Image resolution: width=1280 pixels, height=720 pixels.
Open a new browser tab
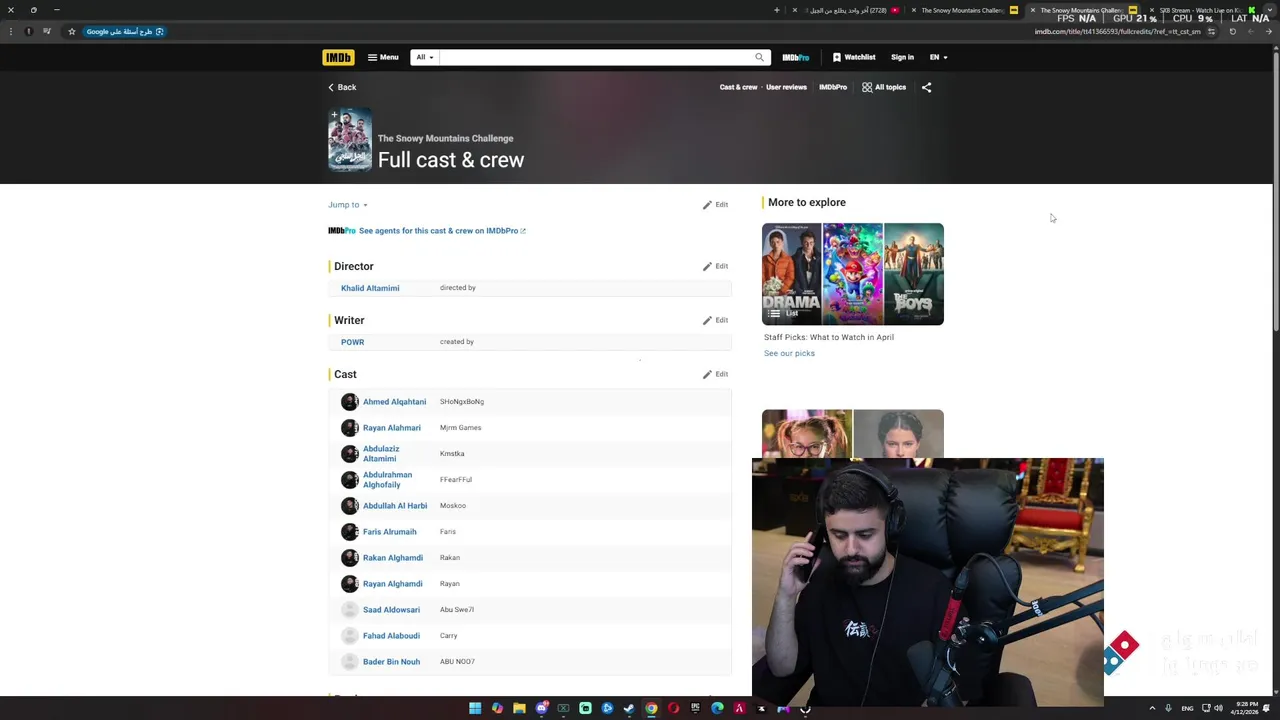(x=776, y=10)
